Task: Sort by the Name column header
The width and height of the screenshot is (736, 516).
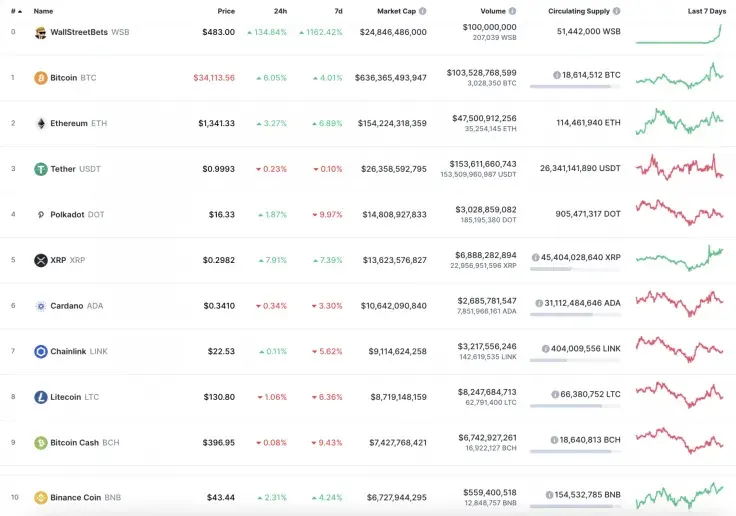Action: tap(43, 11)
